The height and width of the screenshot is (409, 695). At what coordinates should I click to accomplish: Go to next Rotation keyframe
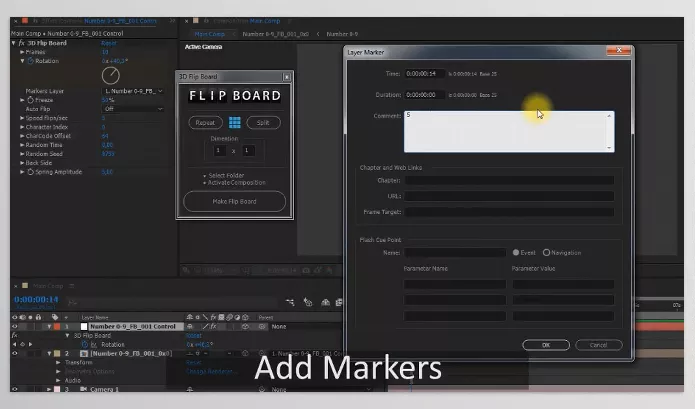[31, 344]
